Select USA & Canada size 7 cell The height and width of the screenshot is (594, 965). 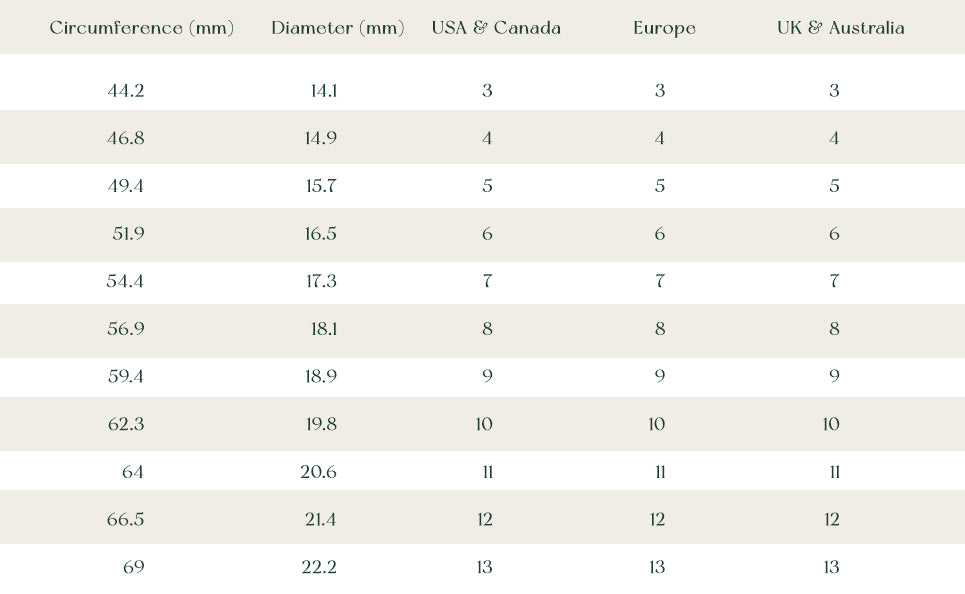click(487, 281)
